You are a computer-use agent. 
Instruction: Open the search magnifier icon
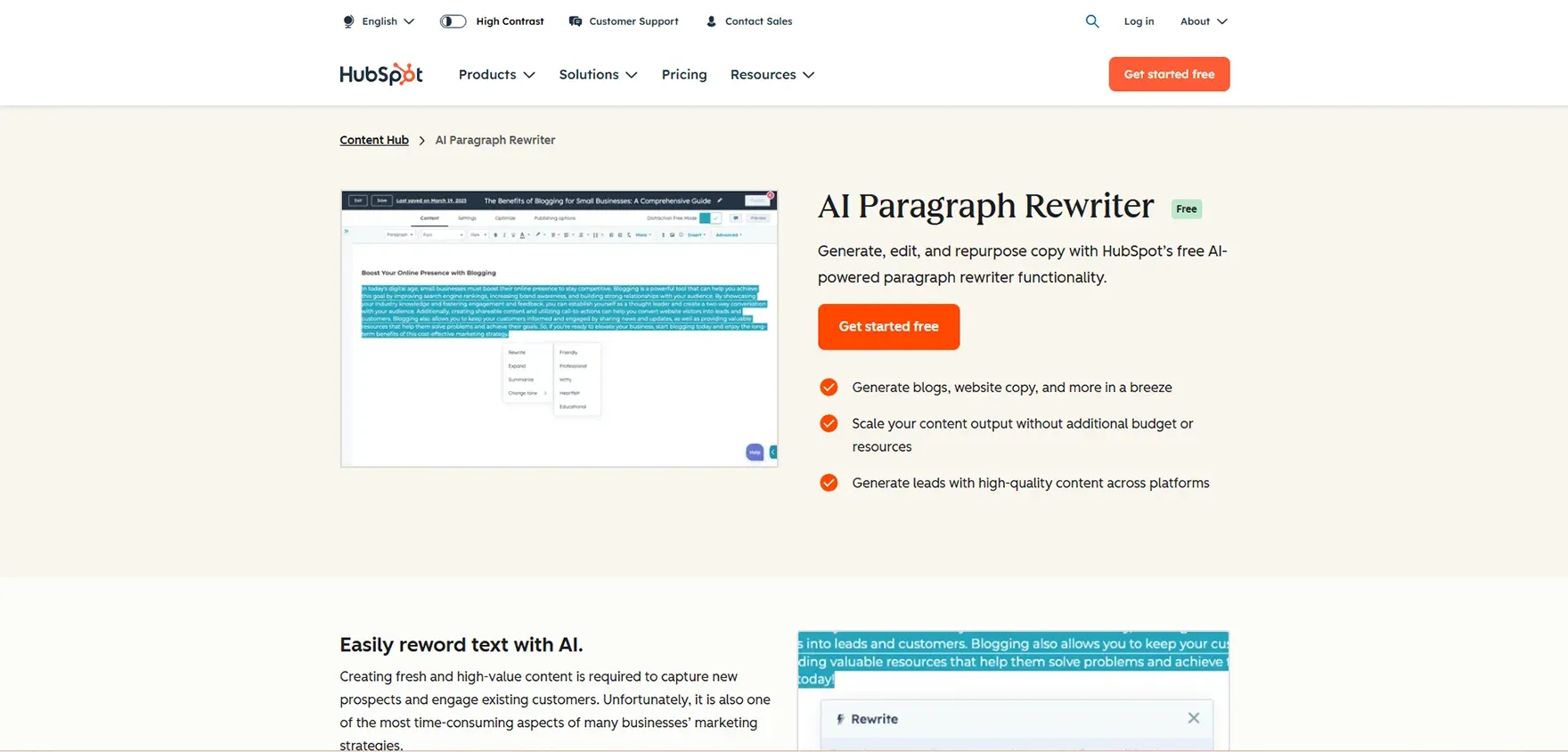[x=1092, y=21]
